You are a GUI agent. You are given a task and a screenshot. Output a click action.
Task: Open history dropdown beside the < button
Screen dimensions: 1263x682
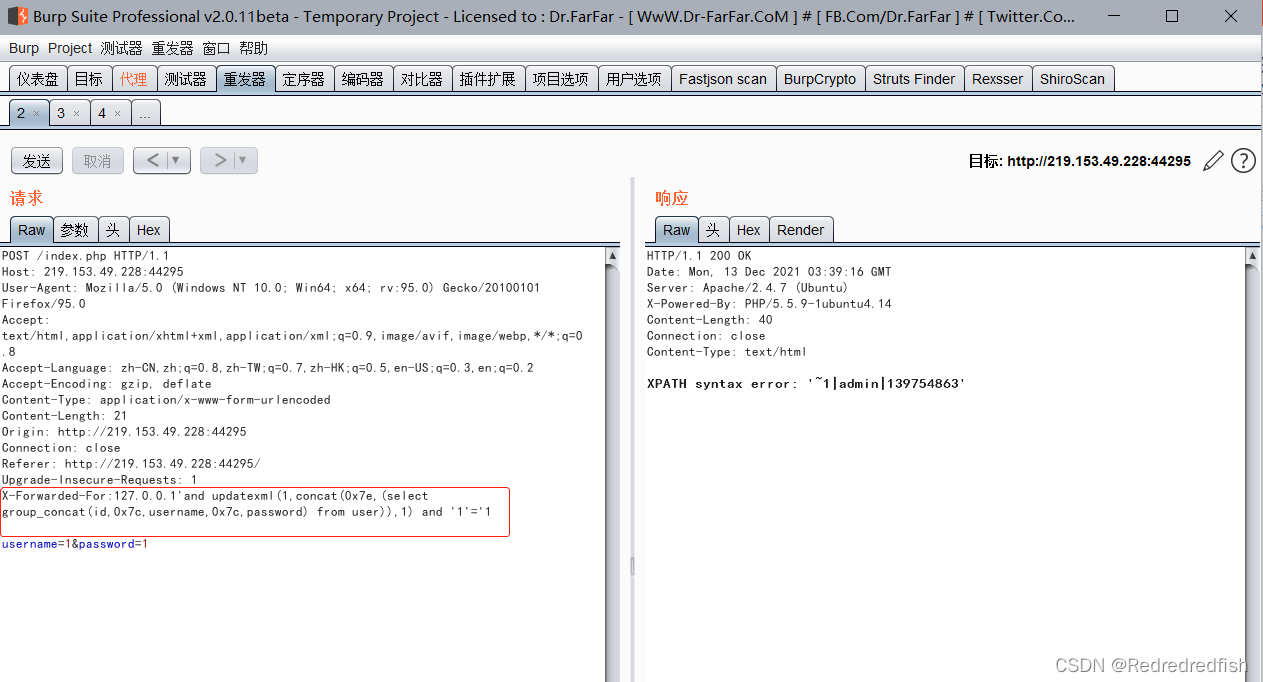click(178, 160)
